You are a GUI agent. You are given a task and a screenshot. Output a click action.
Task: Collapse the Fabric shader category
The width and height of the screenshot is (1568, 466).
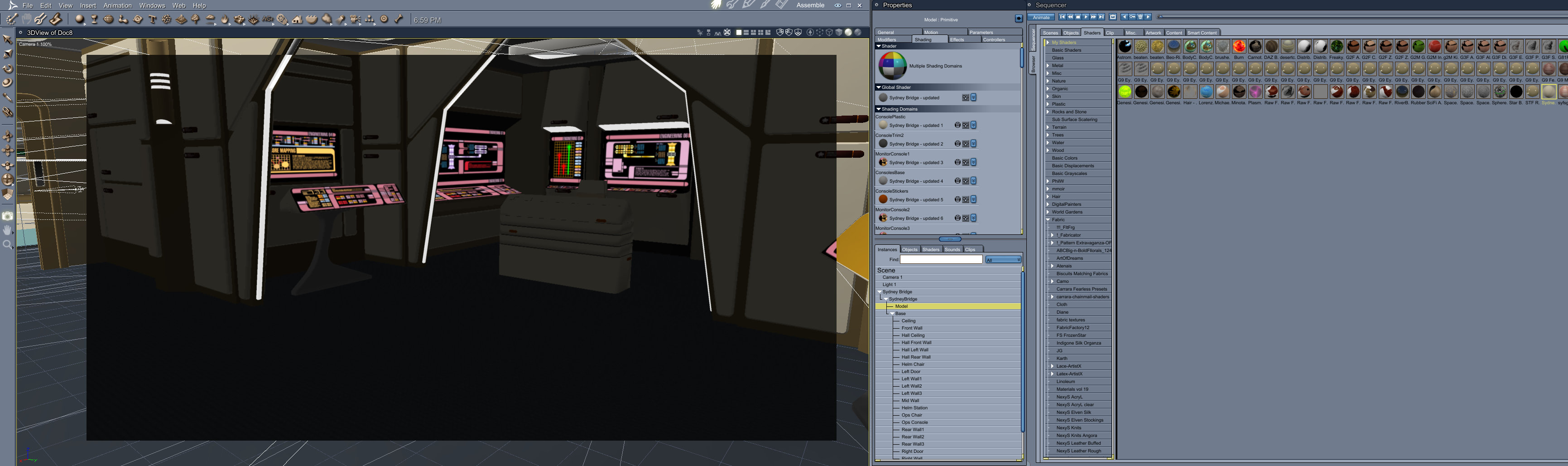tap(1048, 220)
